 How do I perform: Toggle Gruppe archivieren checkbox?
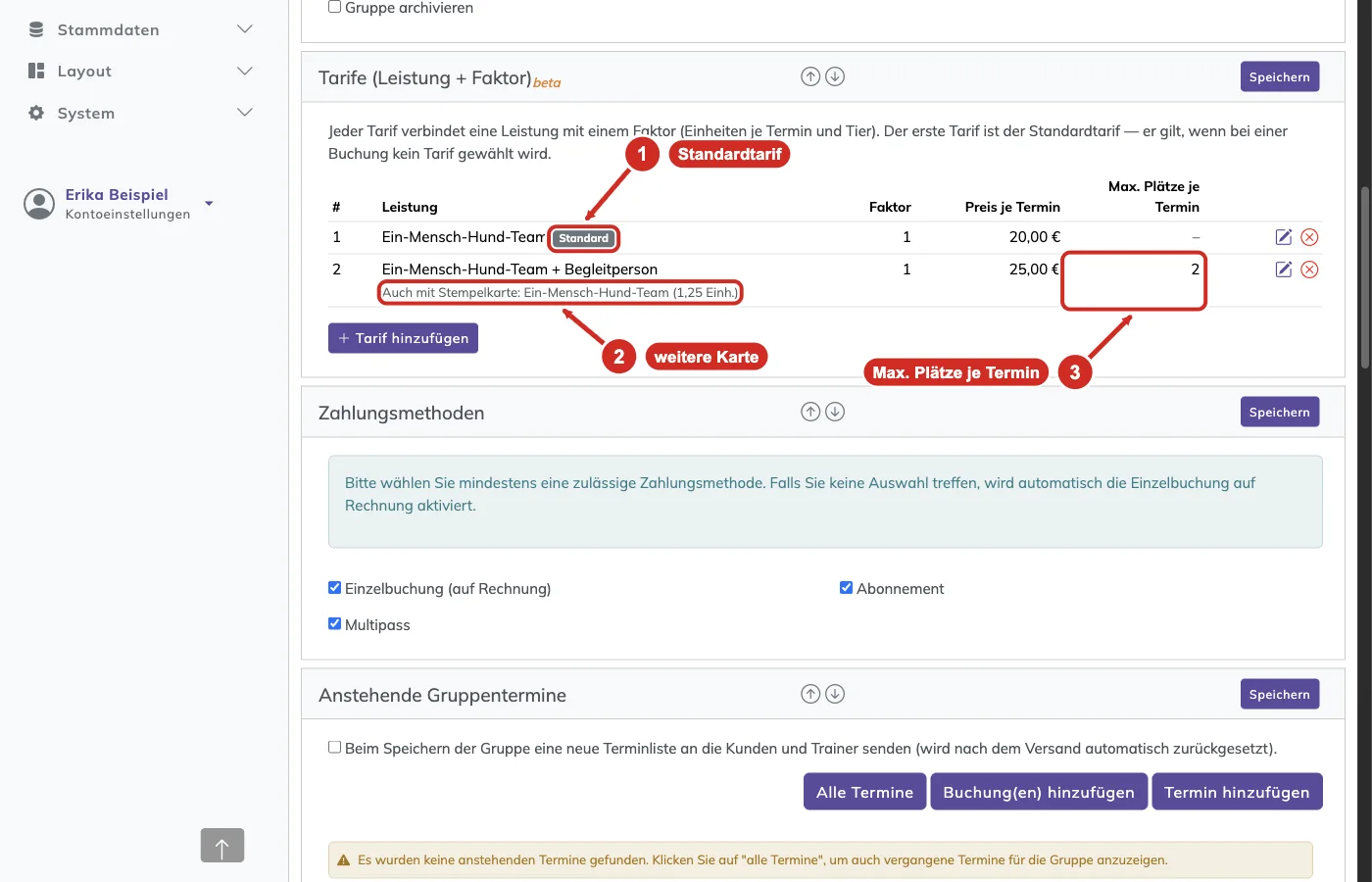[x=335, y=7]
